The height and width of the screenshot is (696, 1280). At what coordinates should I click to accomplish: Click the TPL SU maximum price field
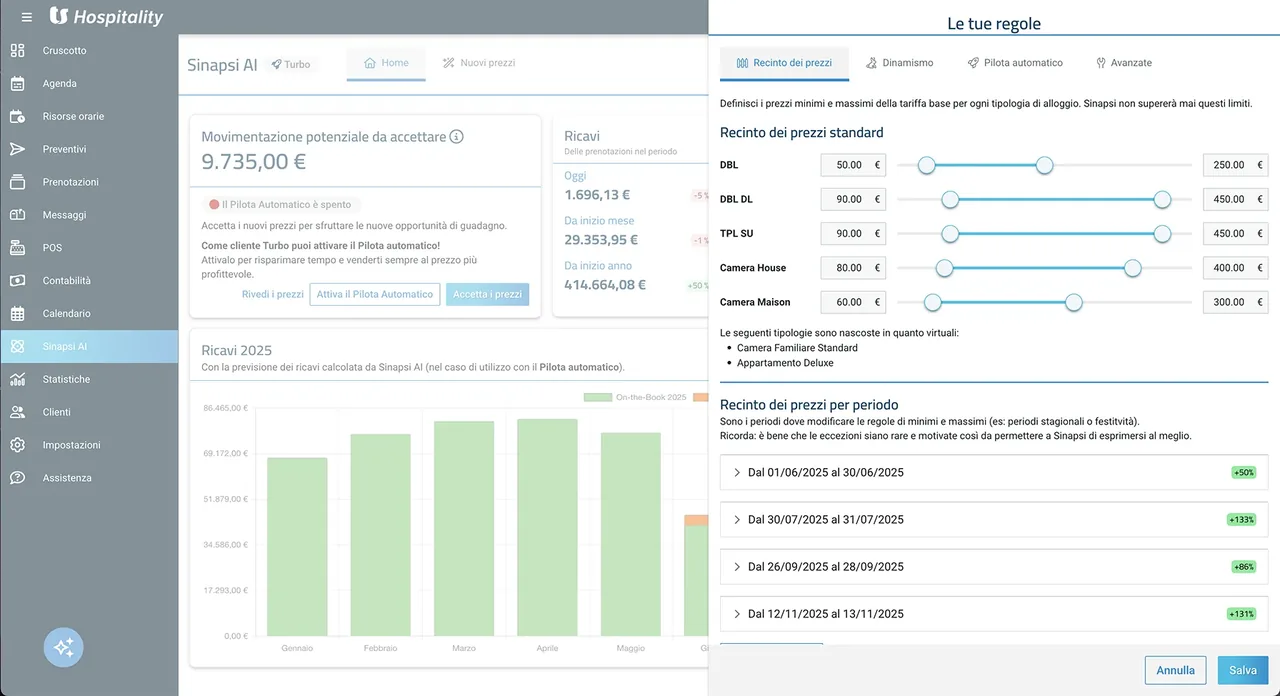[1235, 233]
